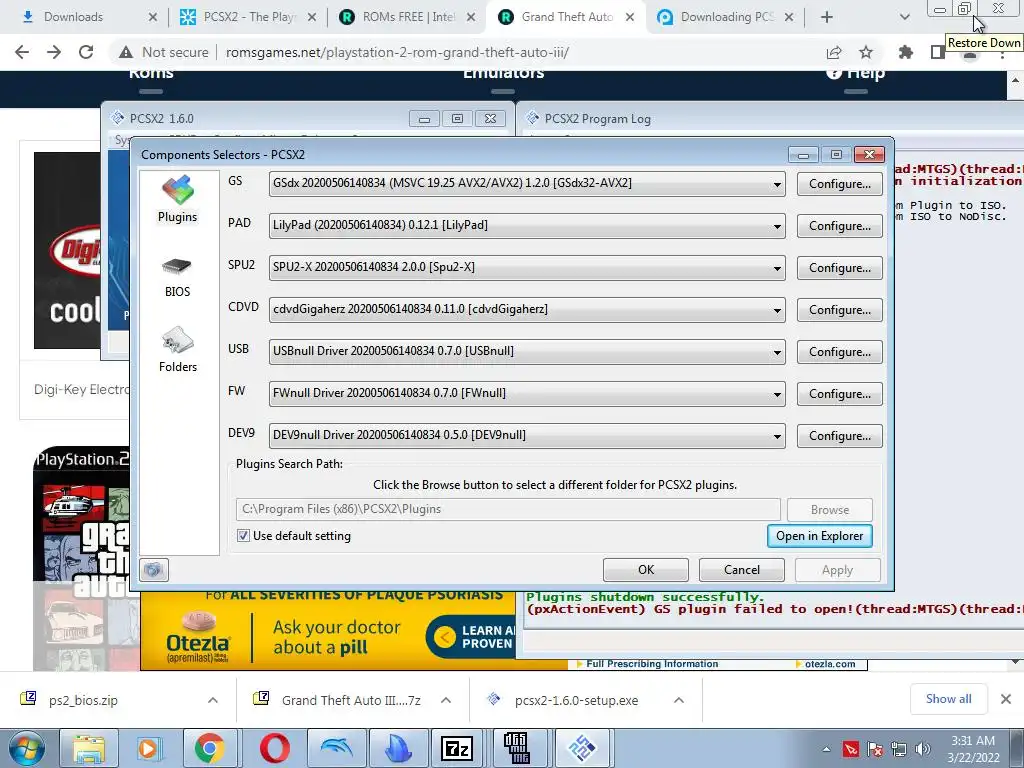
Task: Launch Opera from the taskbar
Action: 274,748
